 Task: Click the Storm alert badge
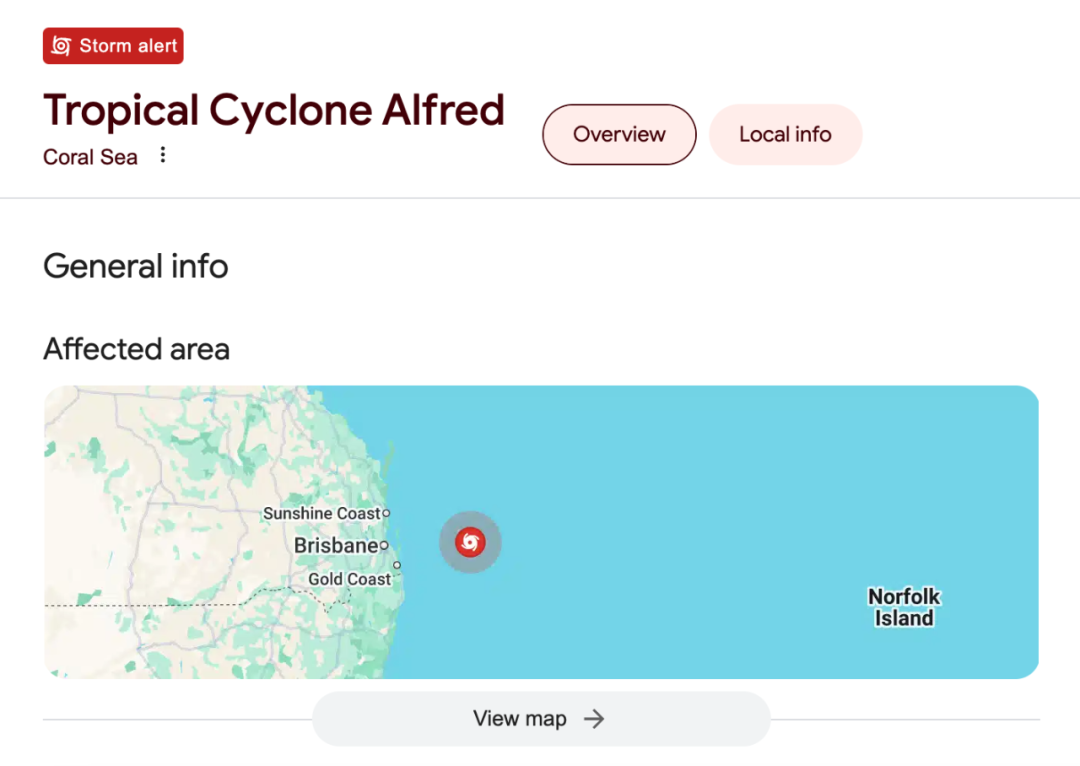pyautogui.click(x=113, y=46)
